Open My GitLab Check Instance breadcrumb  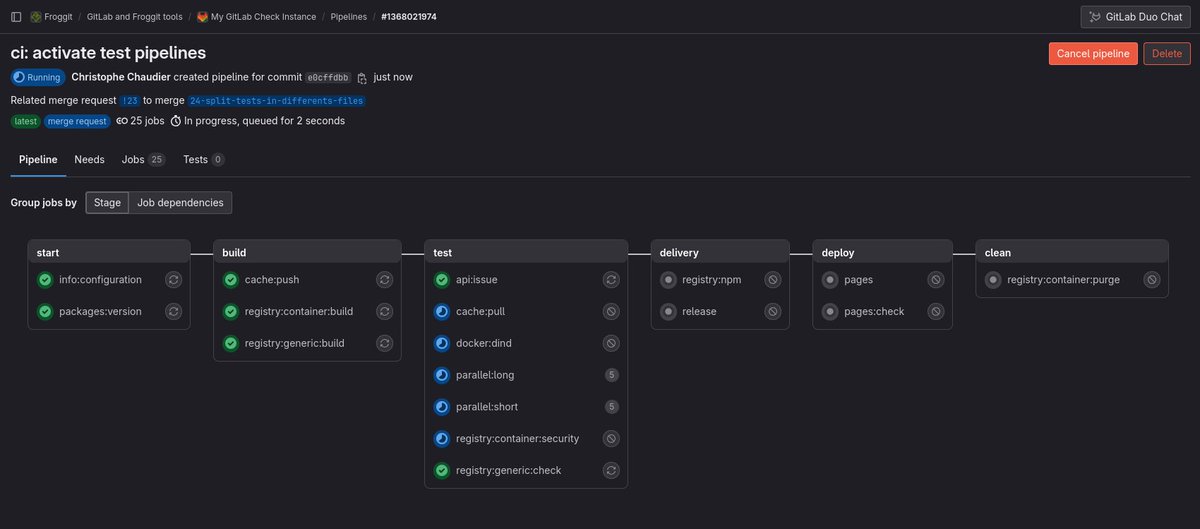(256, 17)
